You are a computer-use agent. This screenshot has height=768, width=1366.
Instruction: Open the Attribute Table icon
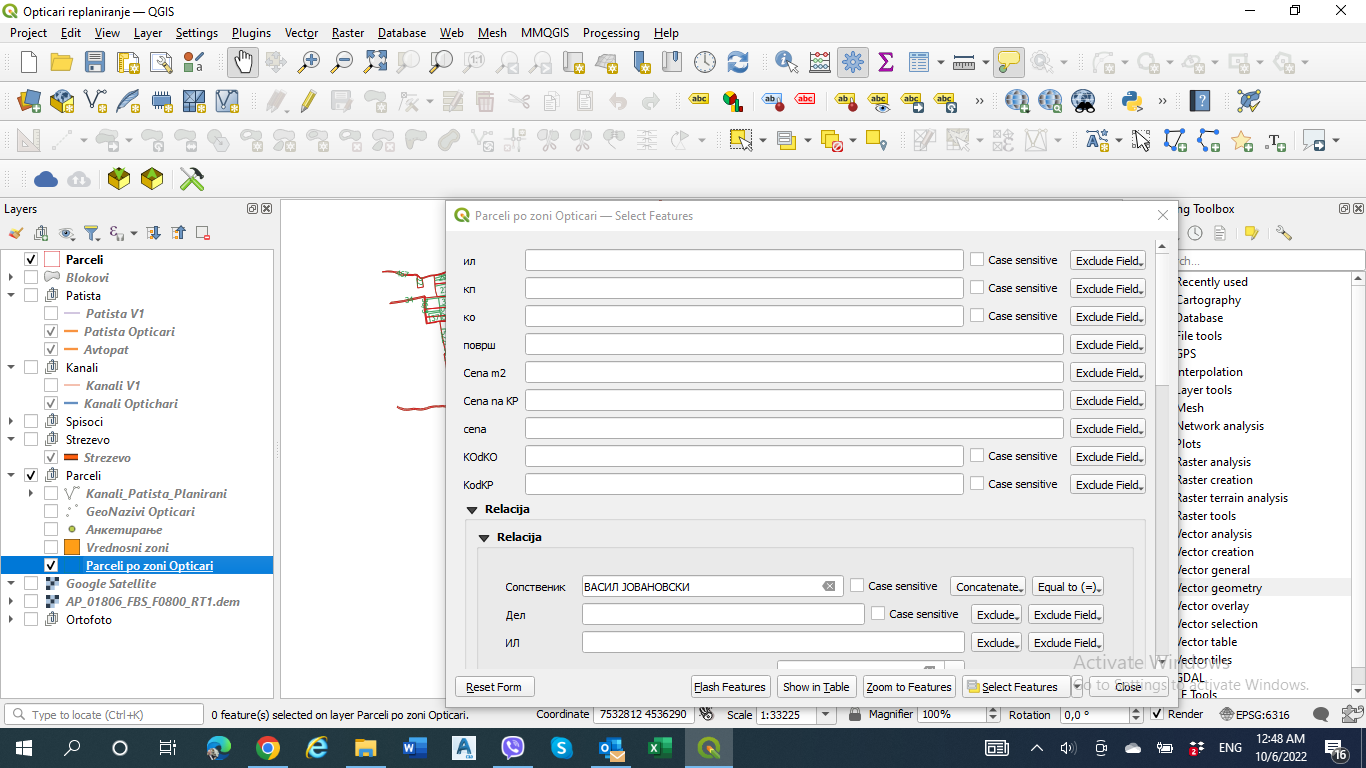point(919,62)
